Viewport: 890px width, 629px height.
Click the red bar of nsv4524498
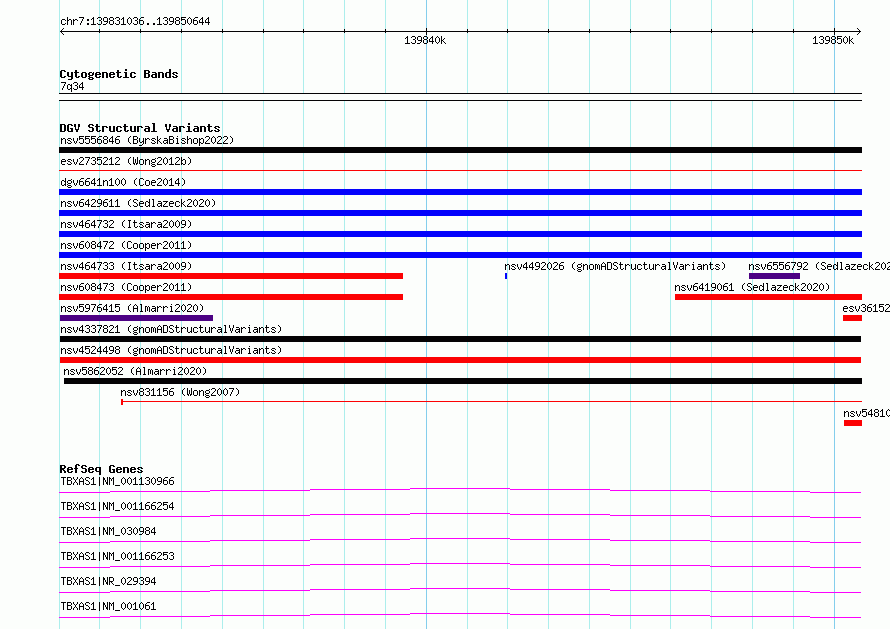460,360
